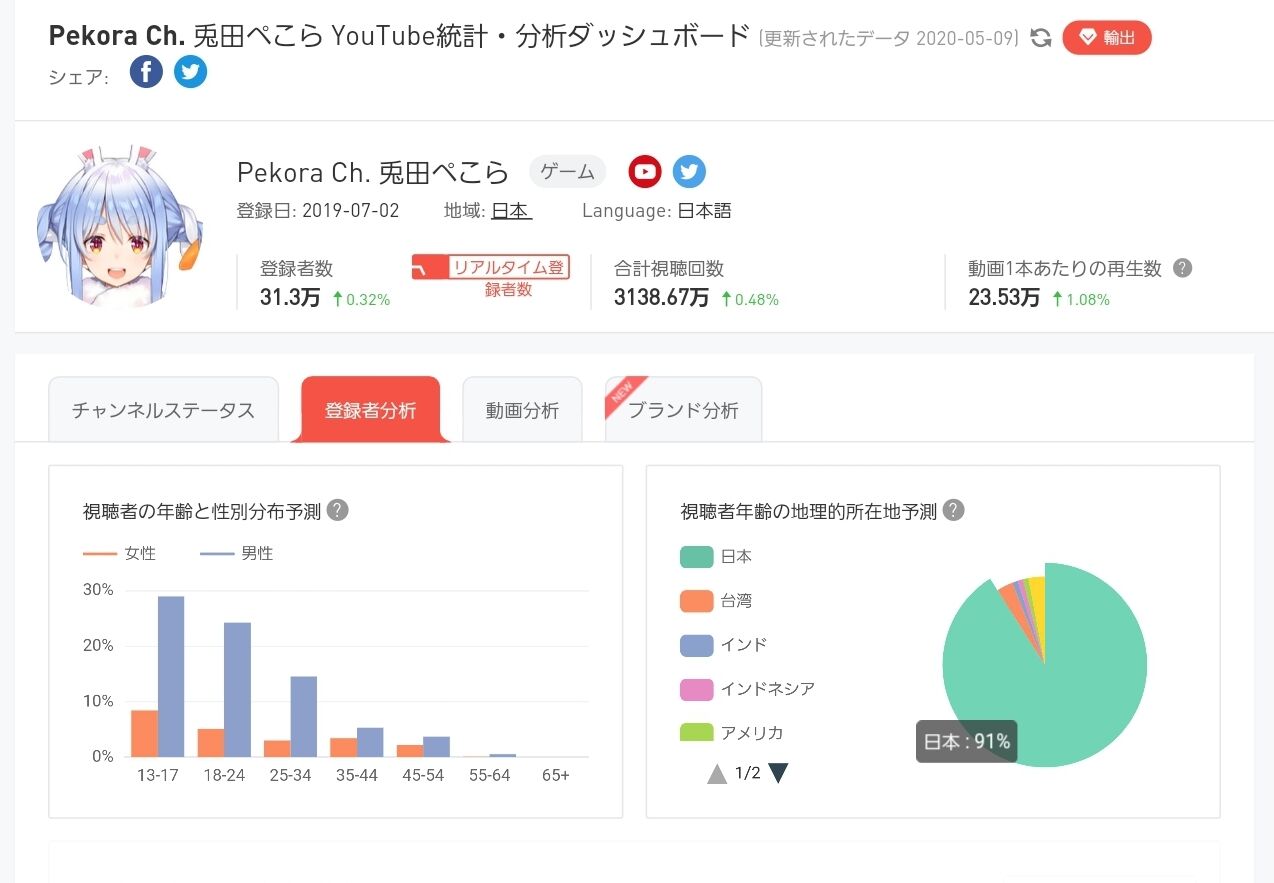Toggle 女性 series in legend
Viewport: 1274px width, 883px height.
[120, 553]
